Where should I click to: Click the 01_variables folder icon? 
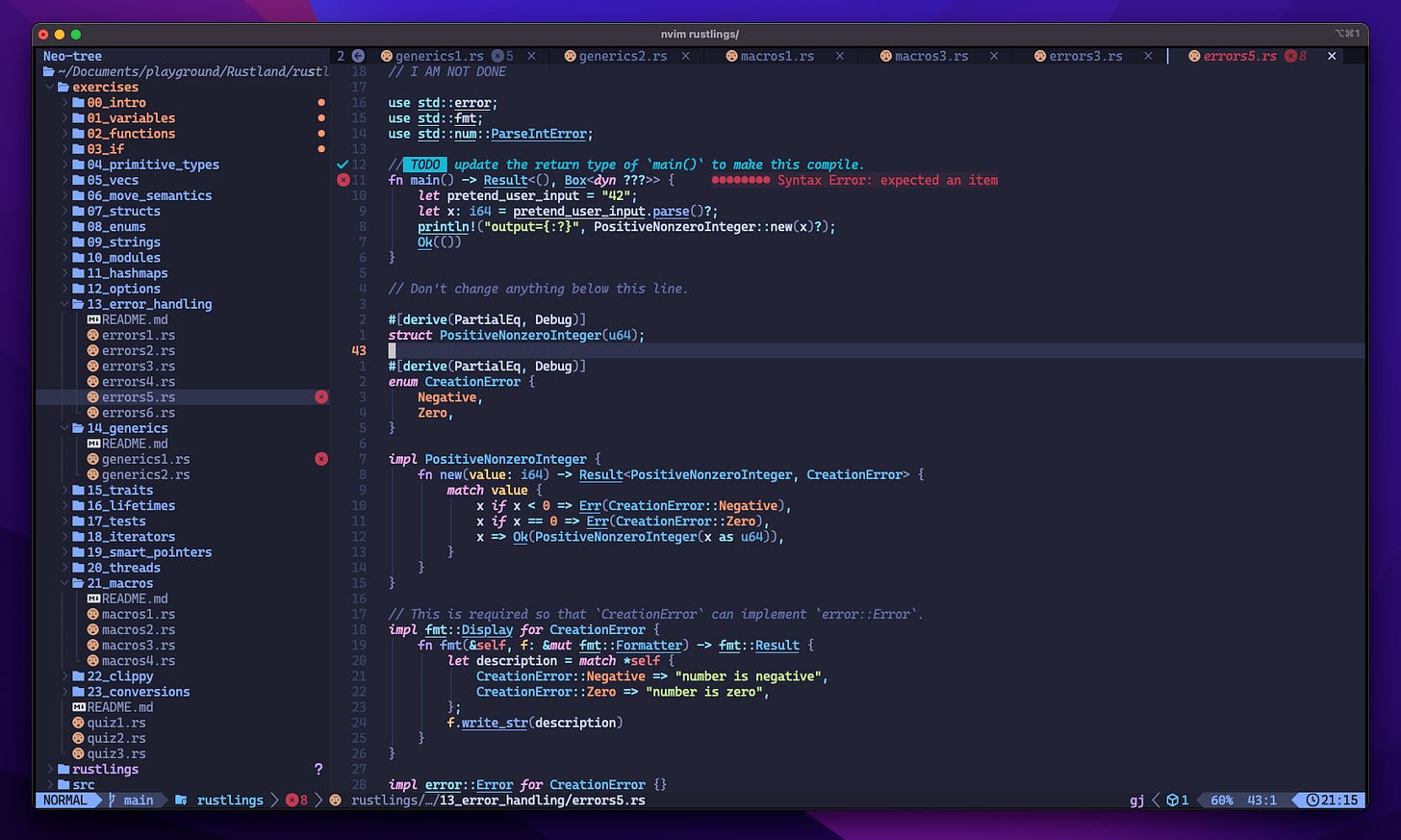click(79, 117)
